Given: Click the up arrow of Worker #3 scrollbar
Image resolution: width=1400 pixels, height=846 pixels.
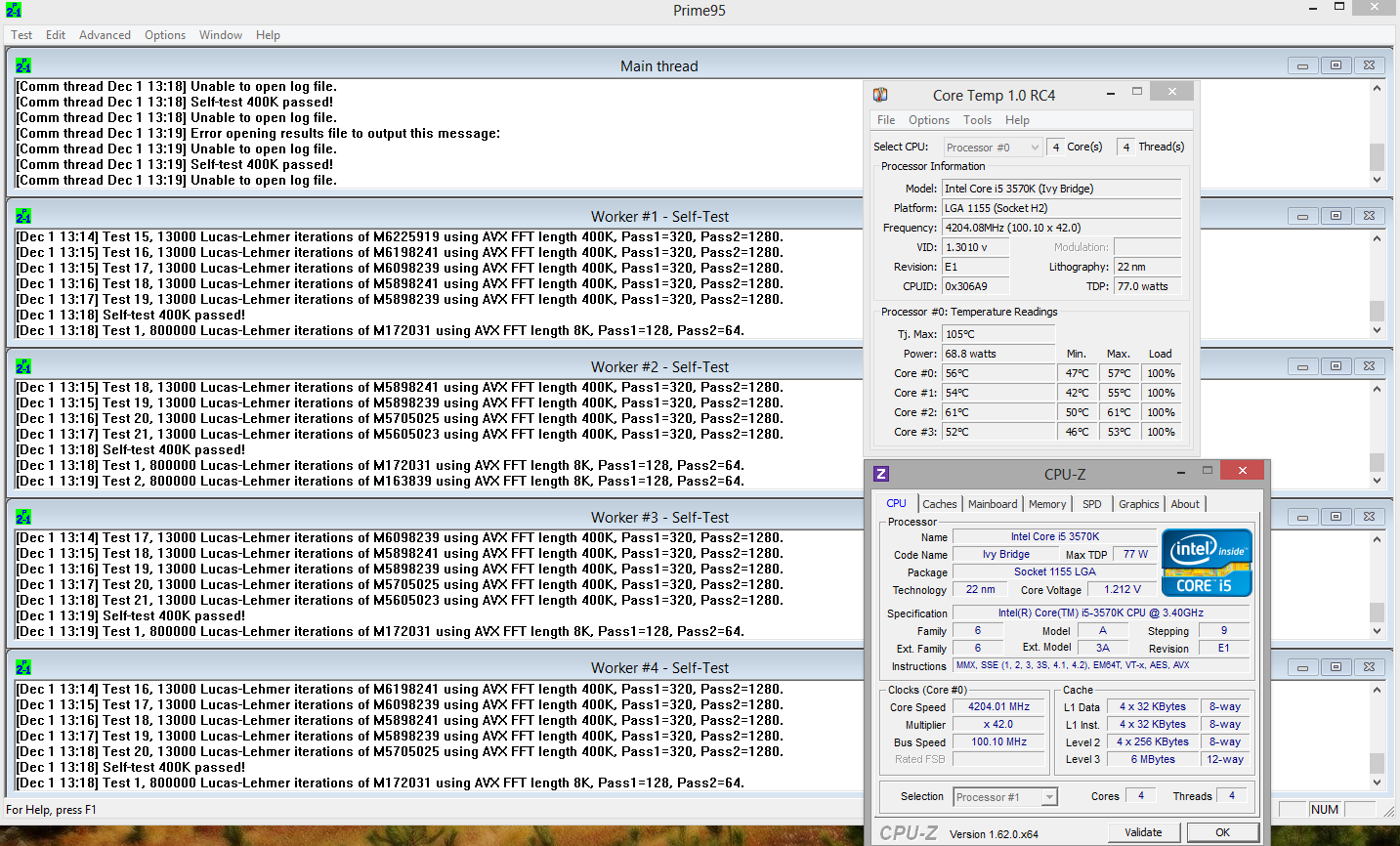Looking at the screenshot, I should [x=1377, y=539].
